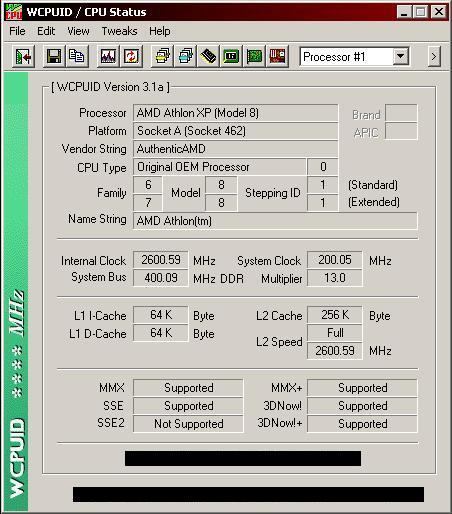Click the System Bus value 400.09
Screen dimensions: 452x514
(161, 278)
